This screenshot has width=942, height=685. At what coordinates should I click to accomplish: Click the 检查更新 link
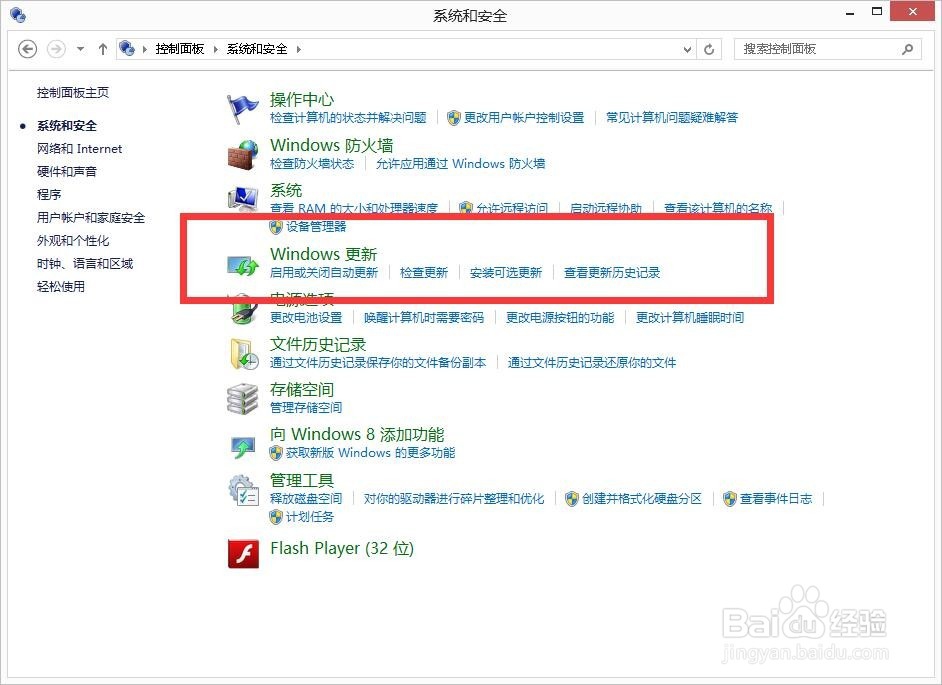[x=423, y=271]
